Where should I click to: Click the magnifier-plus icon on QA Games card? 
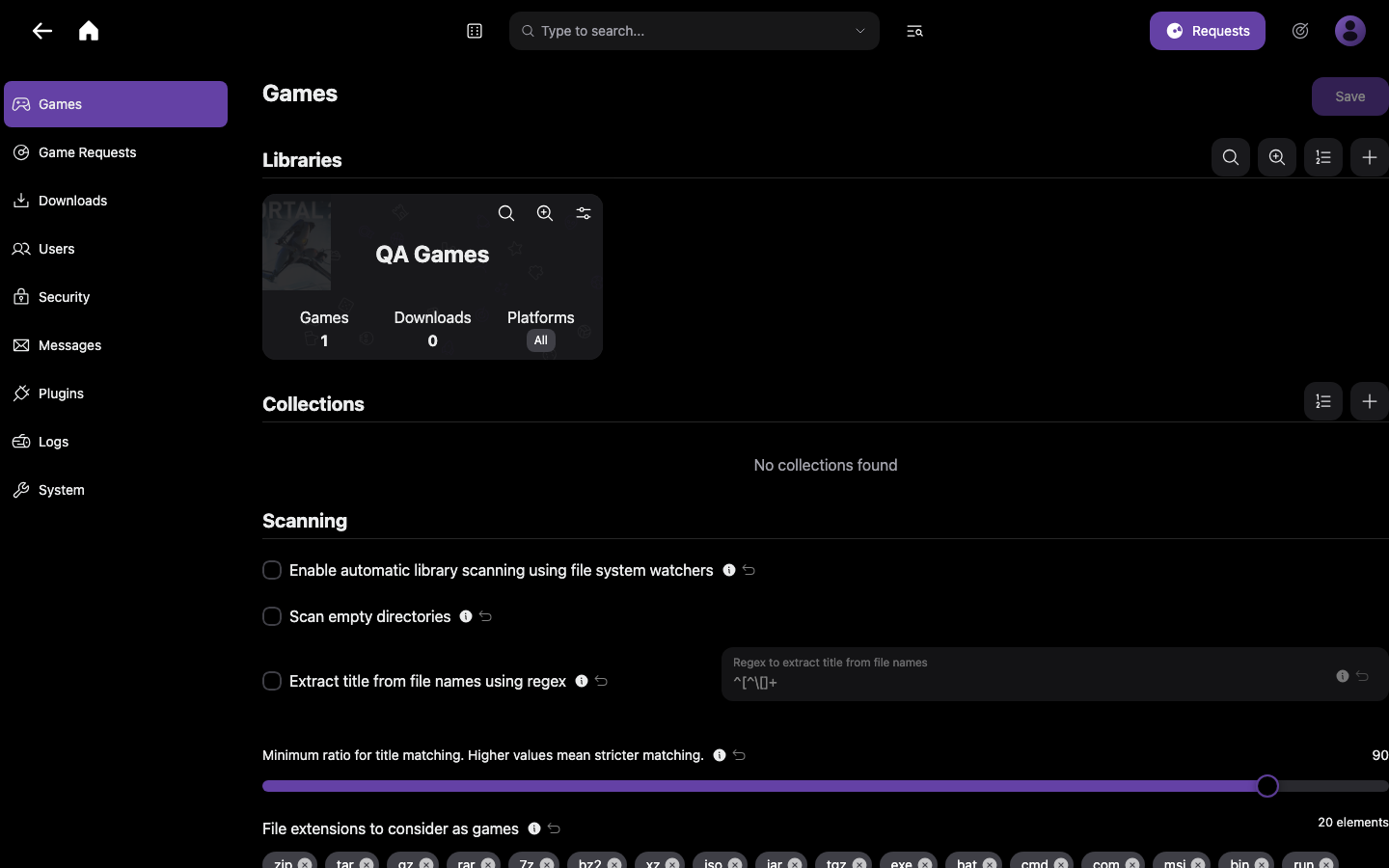545,213
